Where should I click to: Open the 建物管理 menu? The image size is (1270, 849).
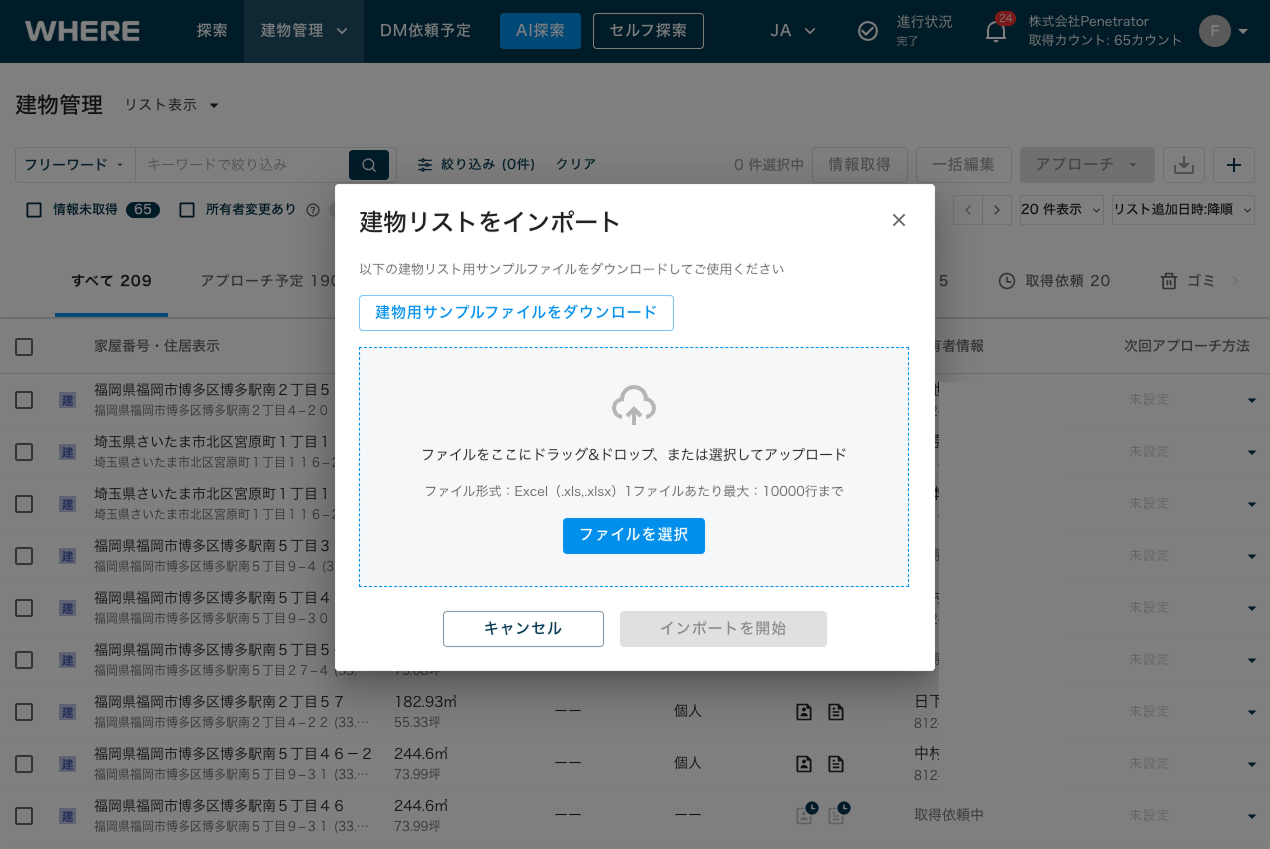(x=303, y=31)
